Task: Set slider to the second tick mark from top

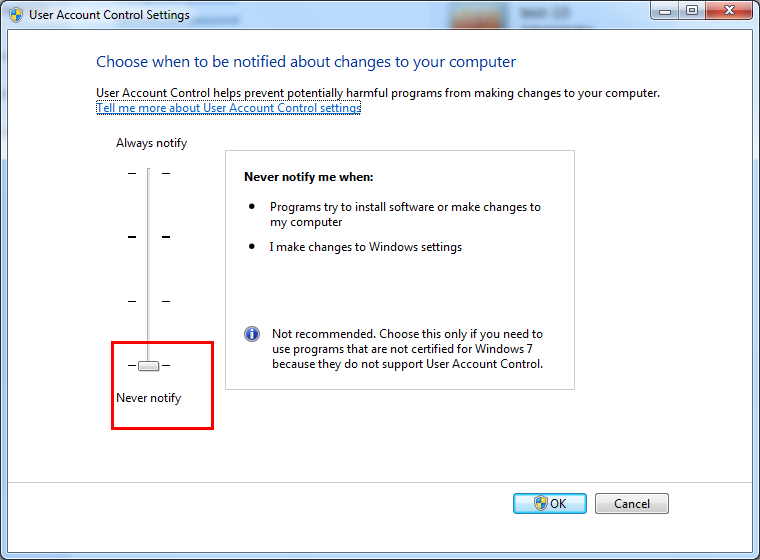Action: pos(148,237)
